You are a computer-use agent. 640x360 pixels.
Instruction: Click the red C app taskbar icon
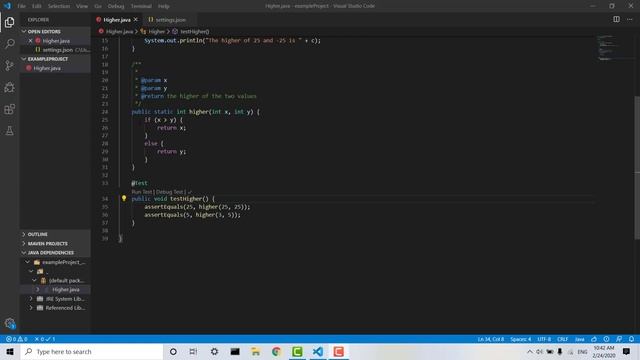[338, 351]
